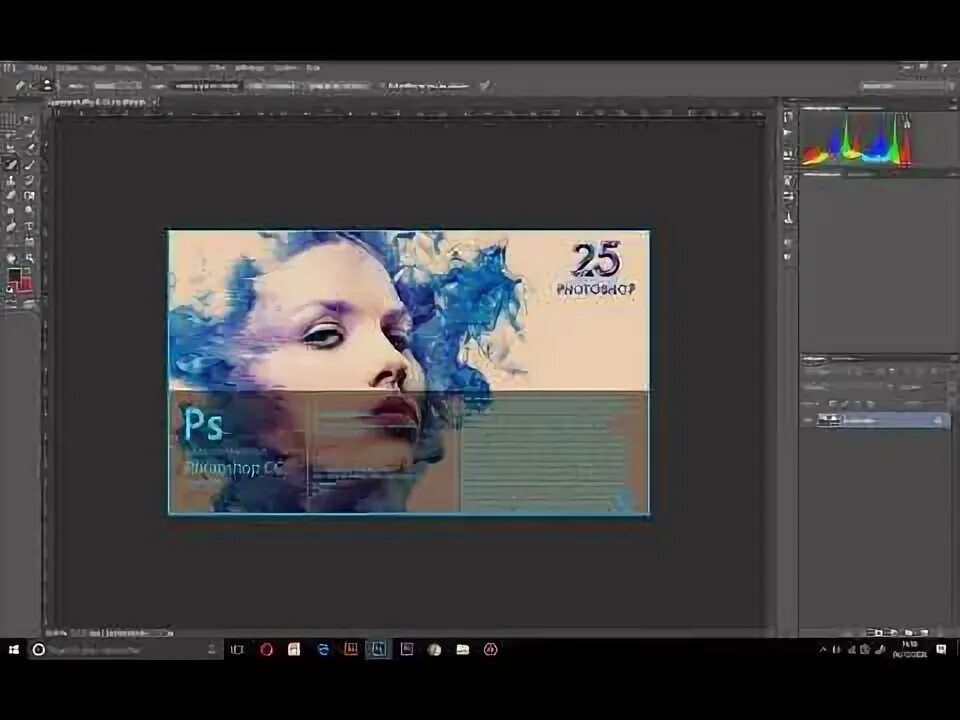The image size is (960, 720).
Task: Show hidden system tray icons
Action: pyautogui.click(x=823, y=650)
